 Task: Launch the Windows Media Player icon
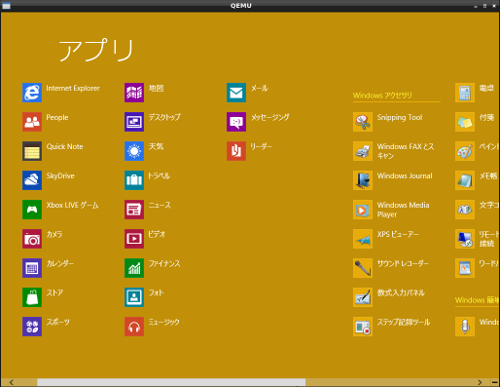(363, 209)
